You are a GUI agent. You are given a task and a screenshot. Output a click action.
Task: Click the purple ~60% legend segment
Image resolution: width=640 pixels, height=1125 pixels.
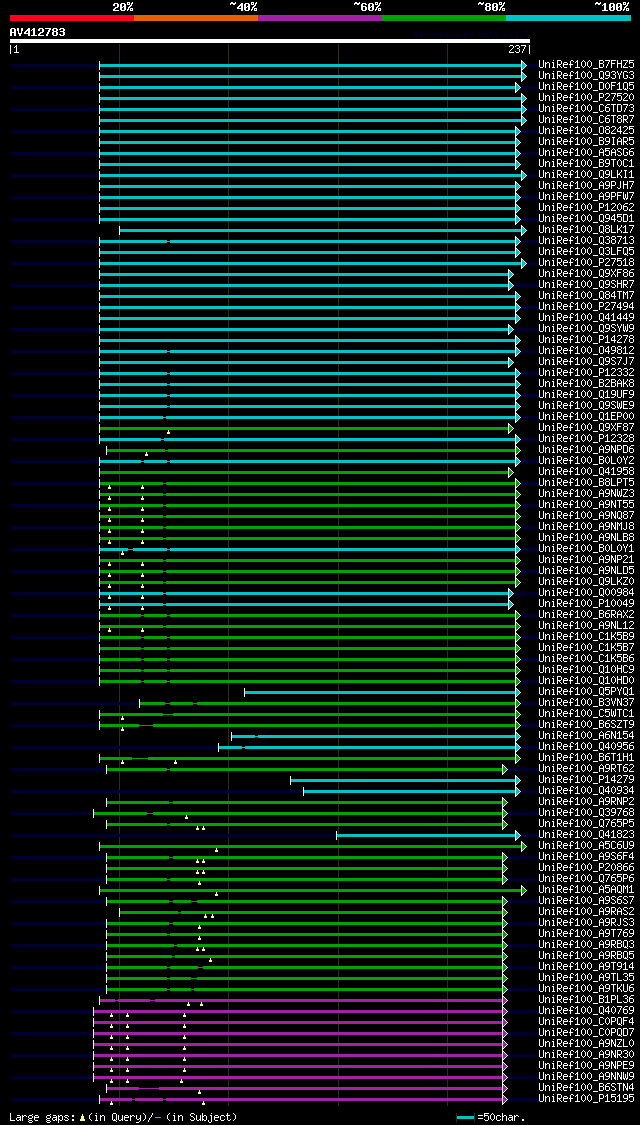[320, 17]
